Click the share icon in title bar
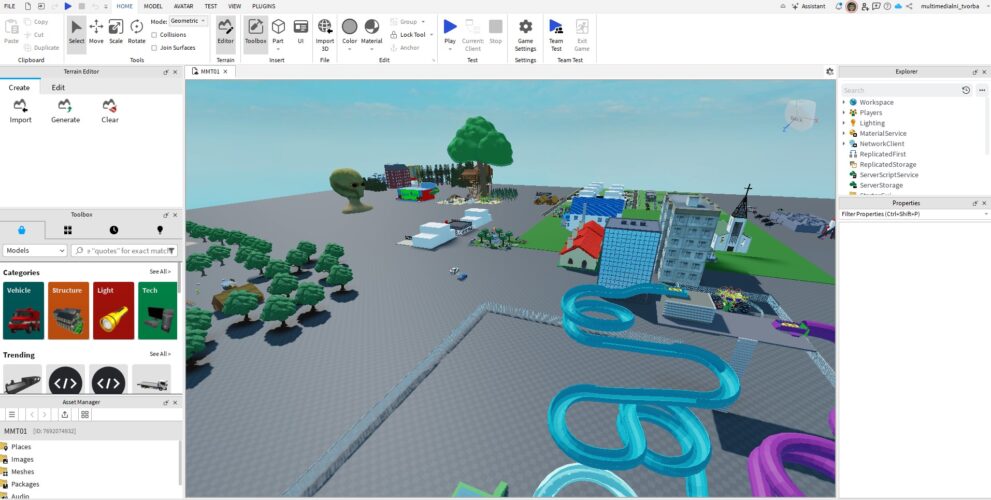 point(909,6)
